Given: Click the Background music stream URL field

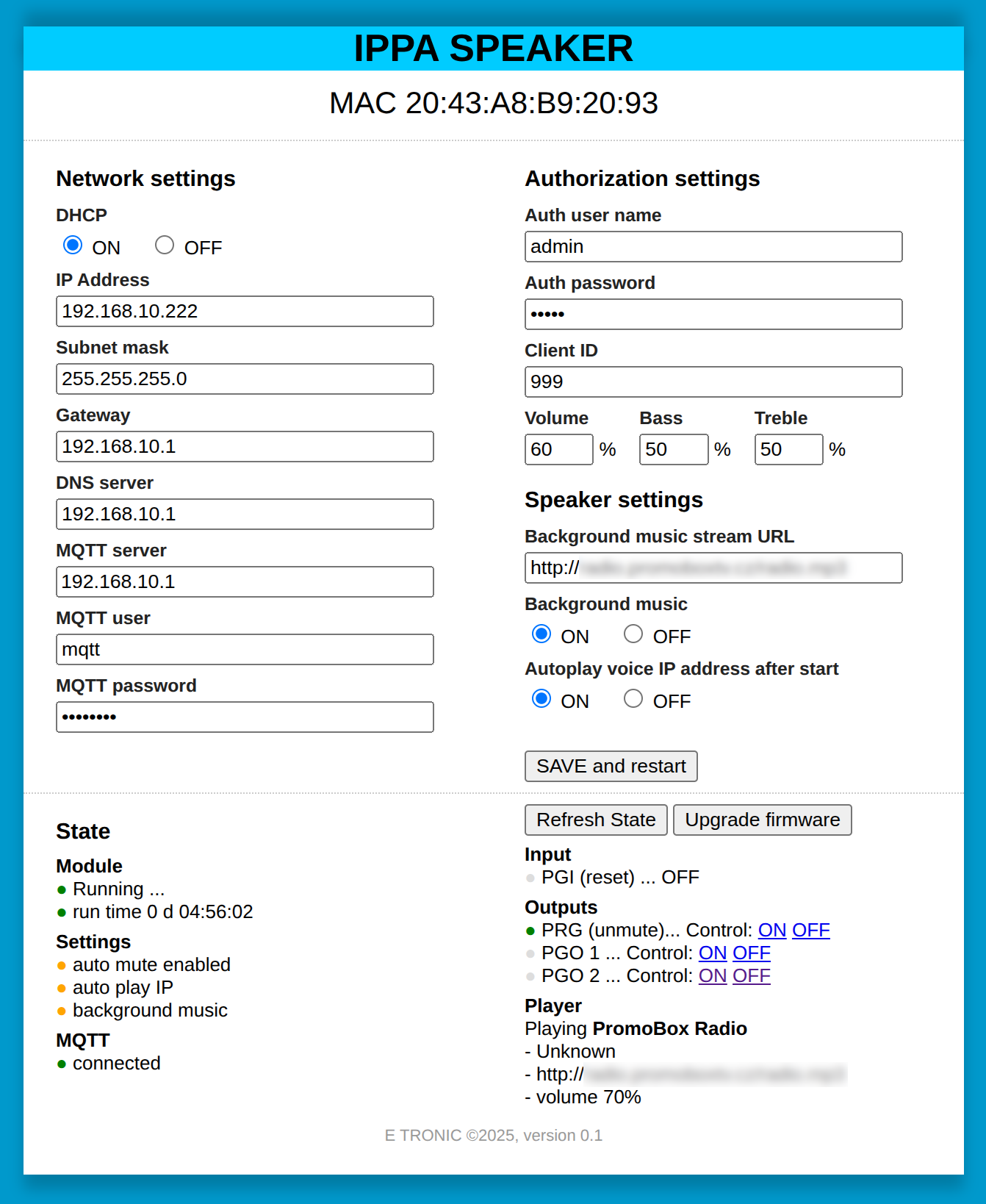Looking at the screenshot, I should coord(713,568).
